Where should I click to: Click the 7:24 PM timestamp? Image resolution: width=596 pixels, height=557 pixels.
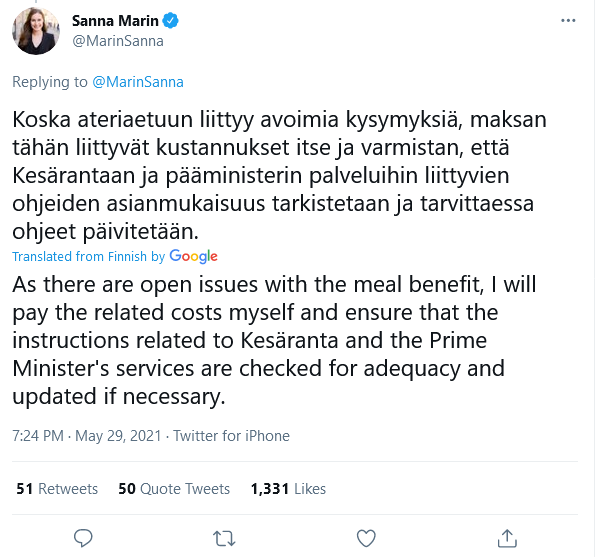click(38, 436)
